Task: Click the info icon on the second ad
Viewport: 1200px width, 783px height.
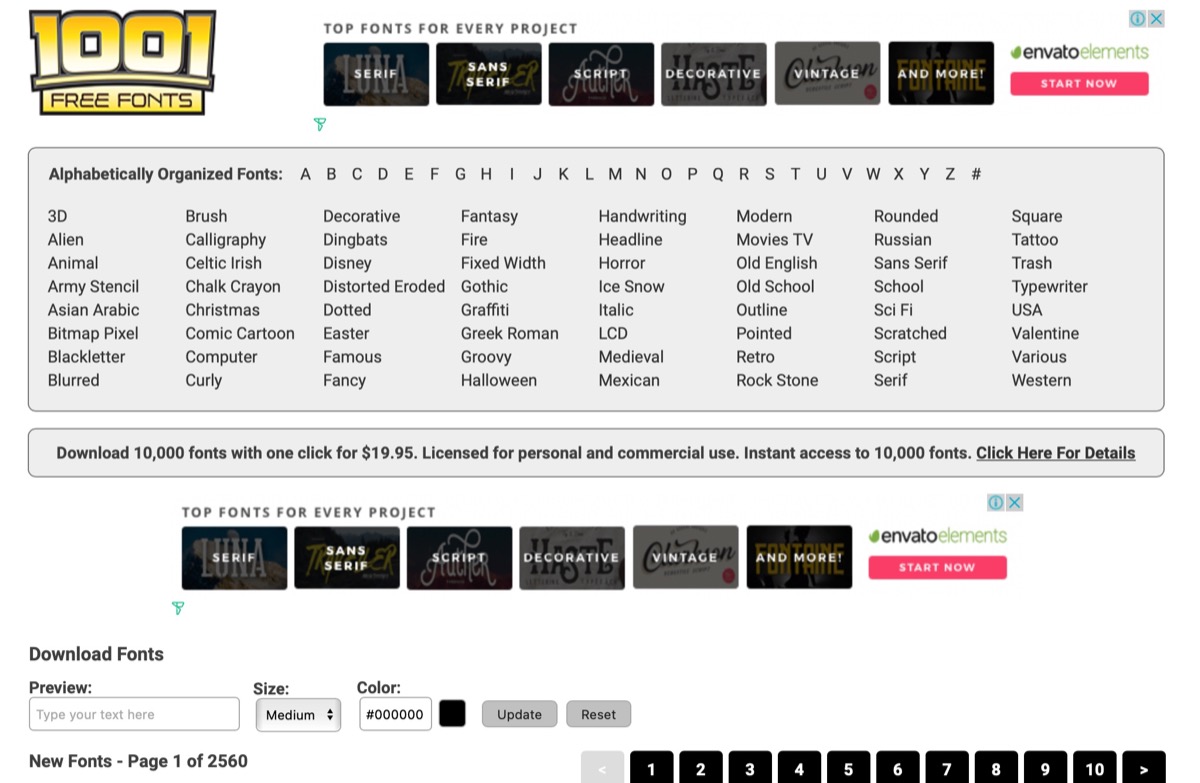Action: point(996,502)
